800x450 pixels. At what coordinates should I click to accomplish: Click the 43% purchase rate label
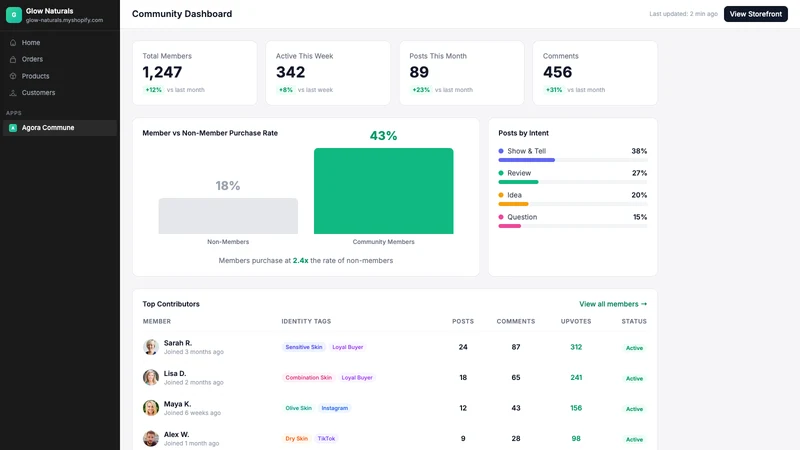383,136
